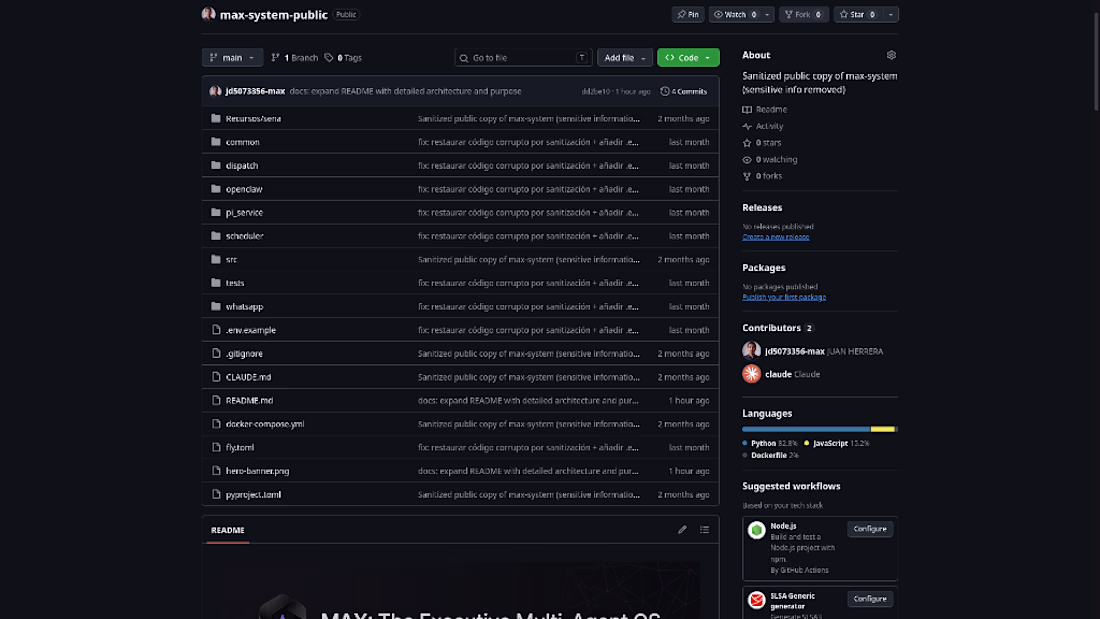Open the docker-compose.yml file
1100x619 pixels.
265,424
